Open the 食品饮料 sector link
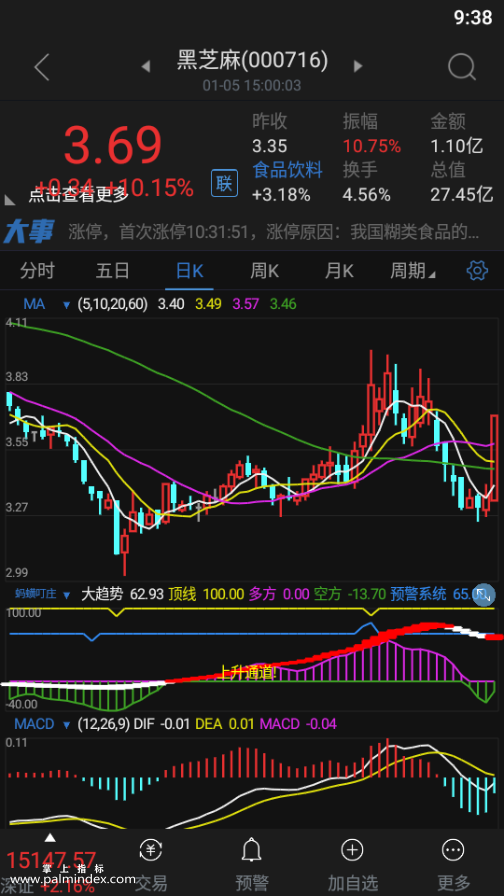504x896 pixels. pyautogui.click(x=287, y=170)
